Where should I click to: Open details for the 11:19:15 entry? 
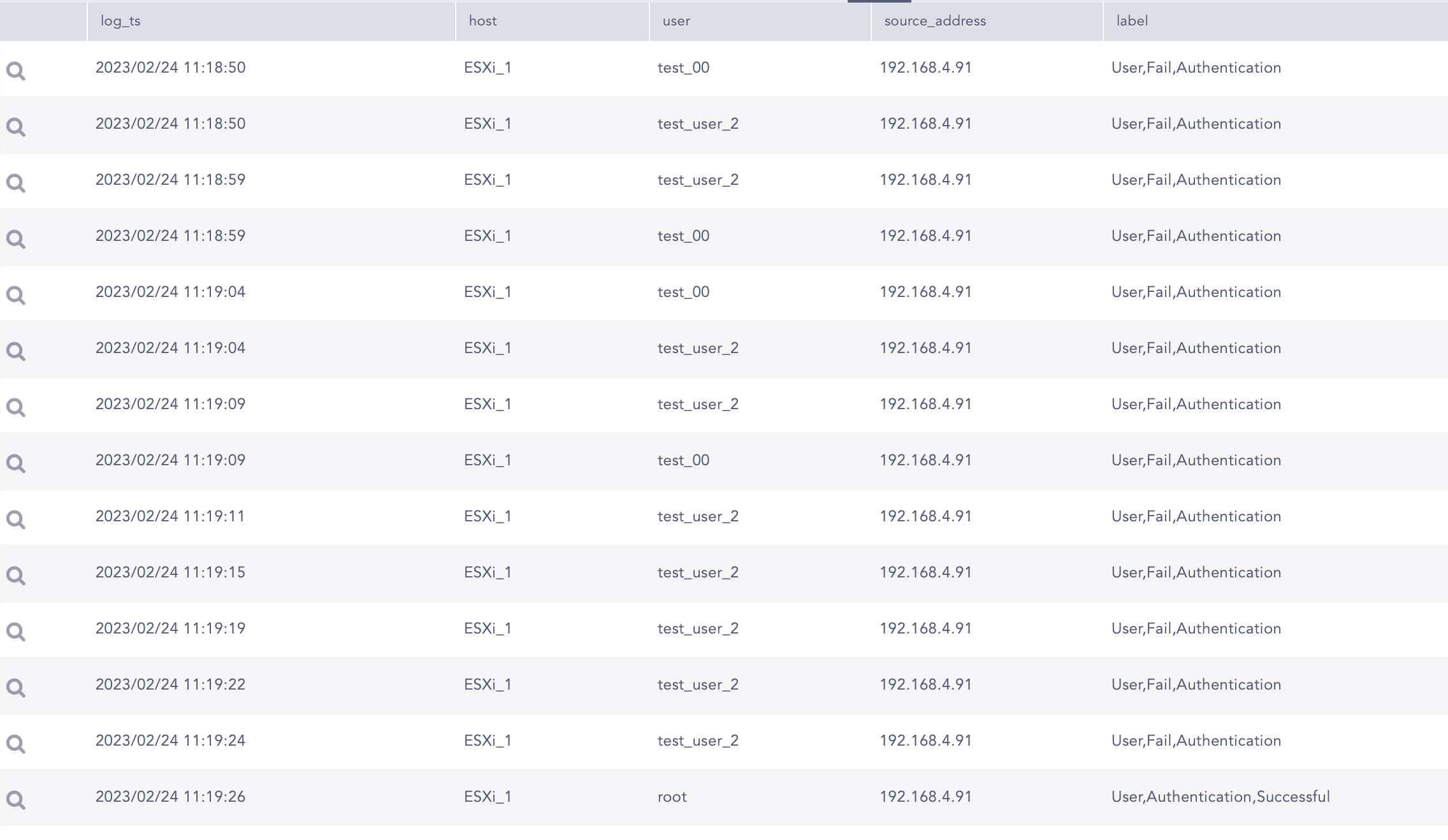point(16,576)
